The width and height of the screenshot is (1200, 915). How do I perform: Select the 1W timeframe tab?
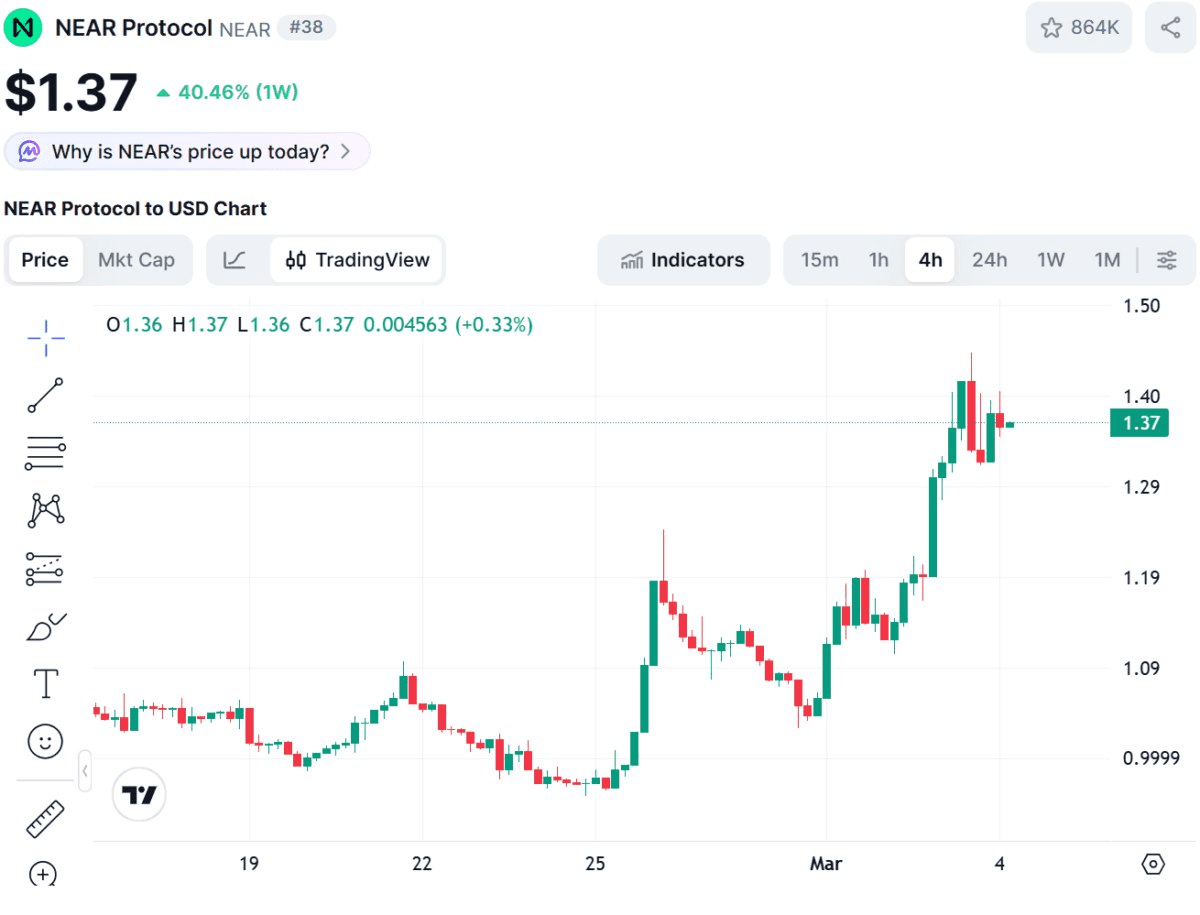tap(1050, 260)
